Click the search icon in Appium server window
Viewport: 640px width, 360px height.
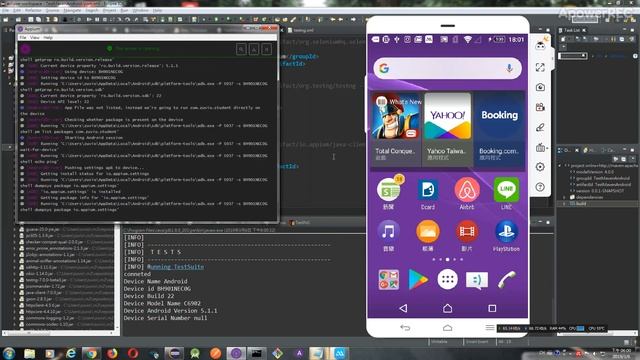click(x=241, y=49)
